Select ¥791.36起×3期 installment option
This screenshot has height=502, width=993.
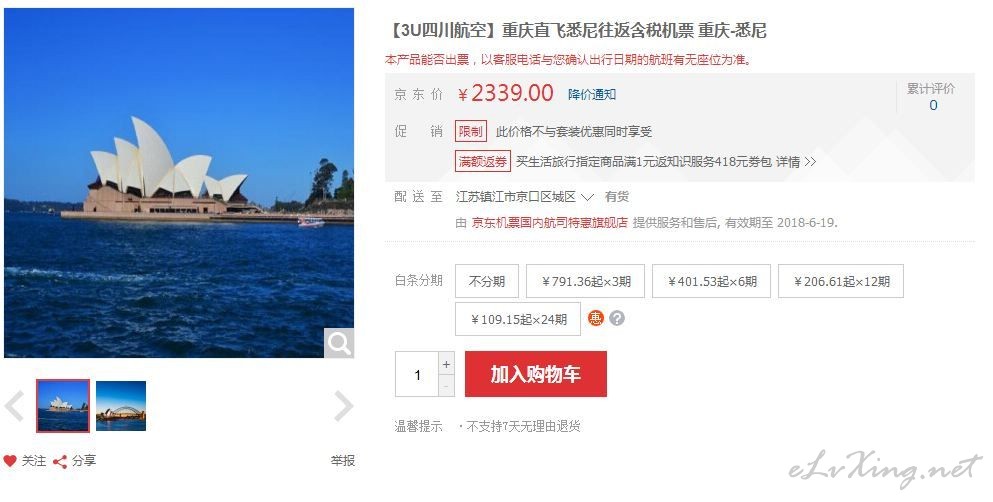tap(585, 281)
